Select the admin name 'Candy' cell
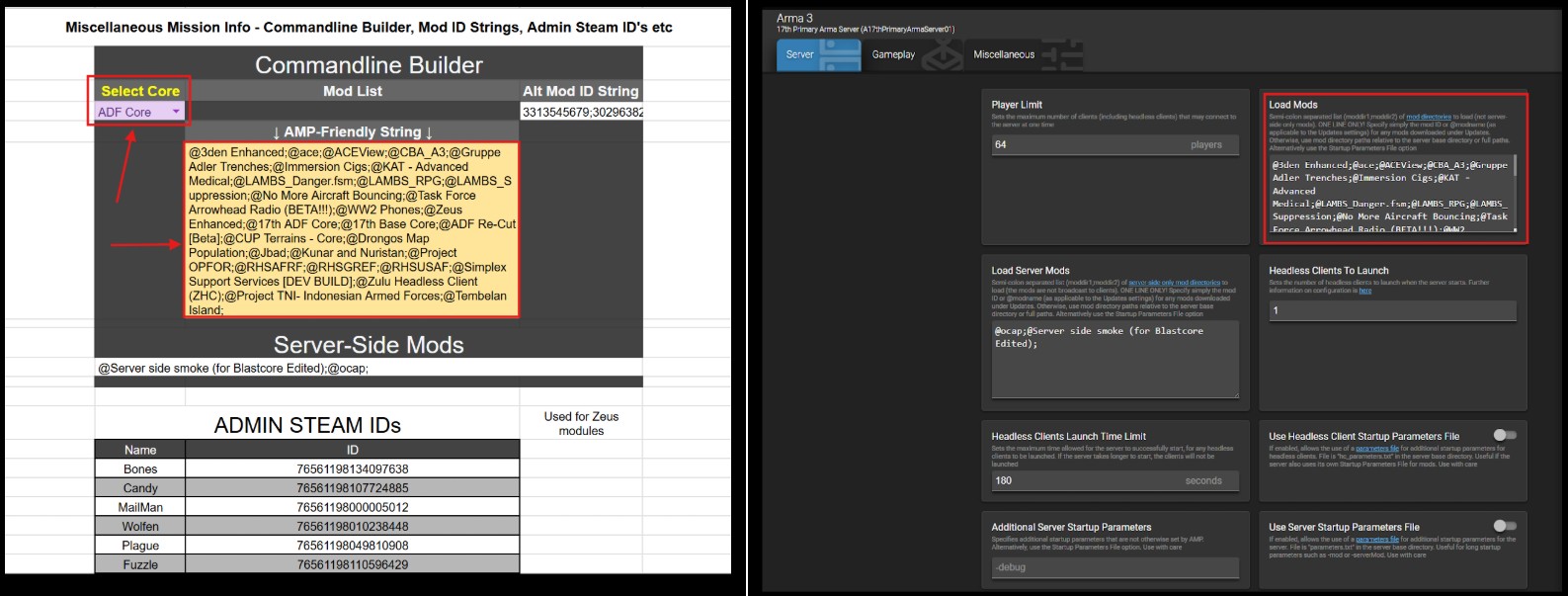The image size is (1568, 596). (140, 488)
